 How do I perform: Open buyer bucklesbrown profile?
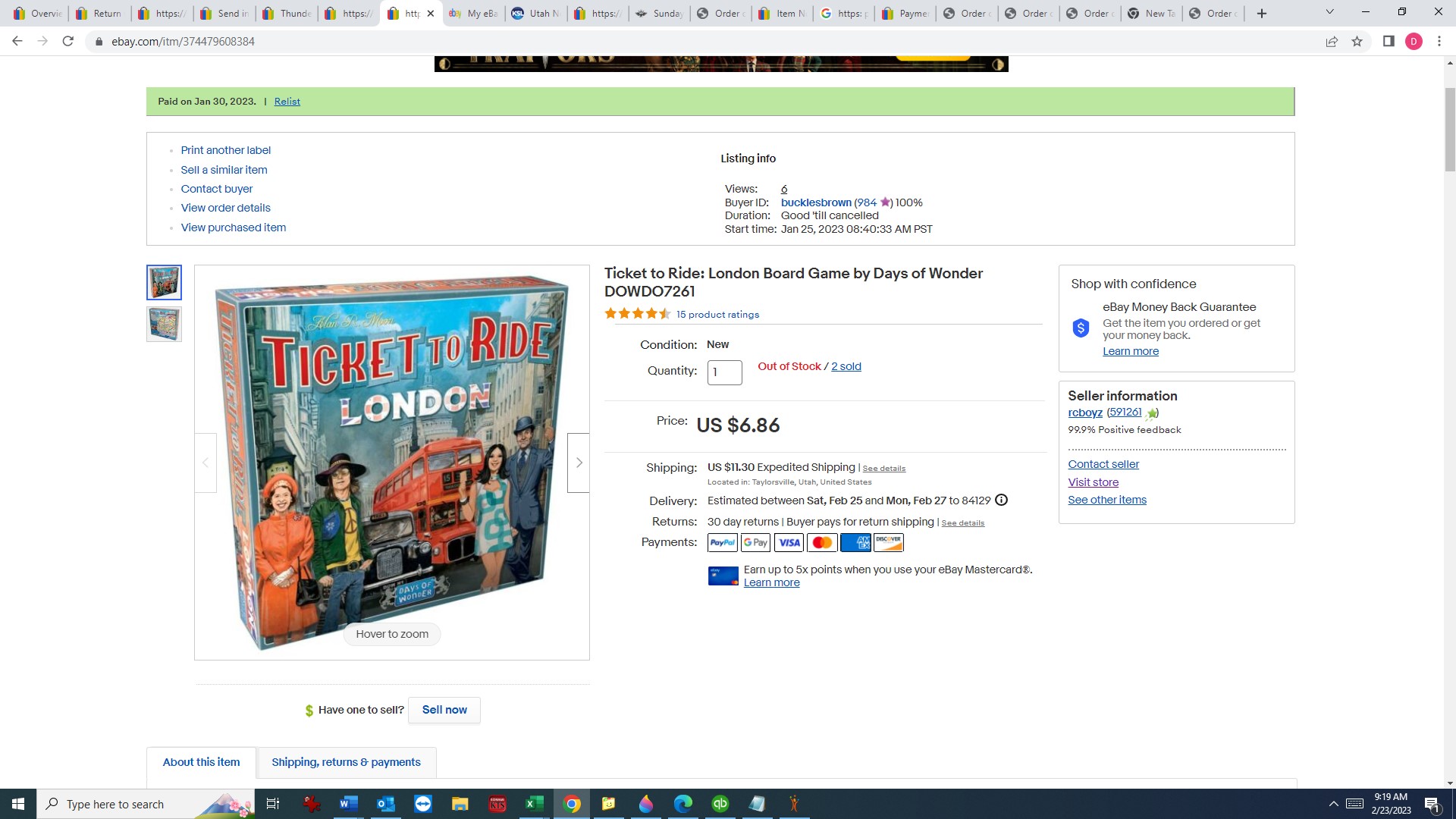816,202
